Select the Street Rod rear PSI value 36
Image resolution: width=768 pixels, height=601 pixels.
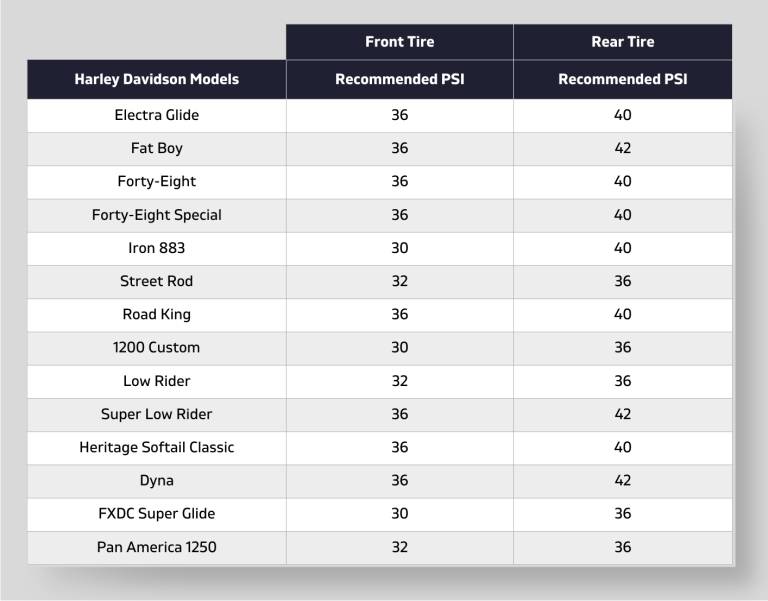point(623,281)
